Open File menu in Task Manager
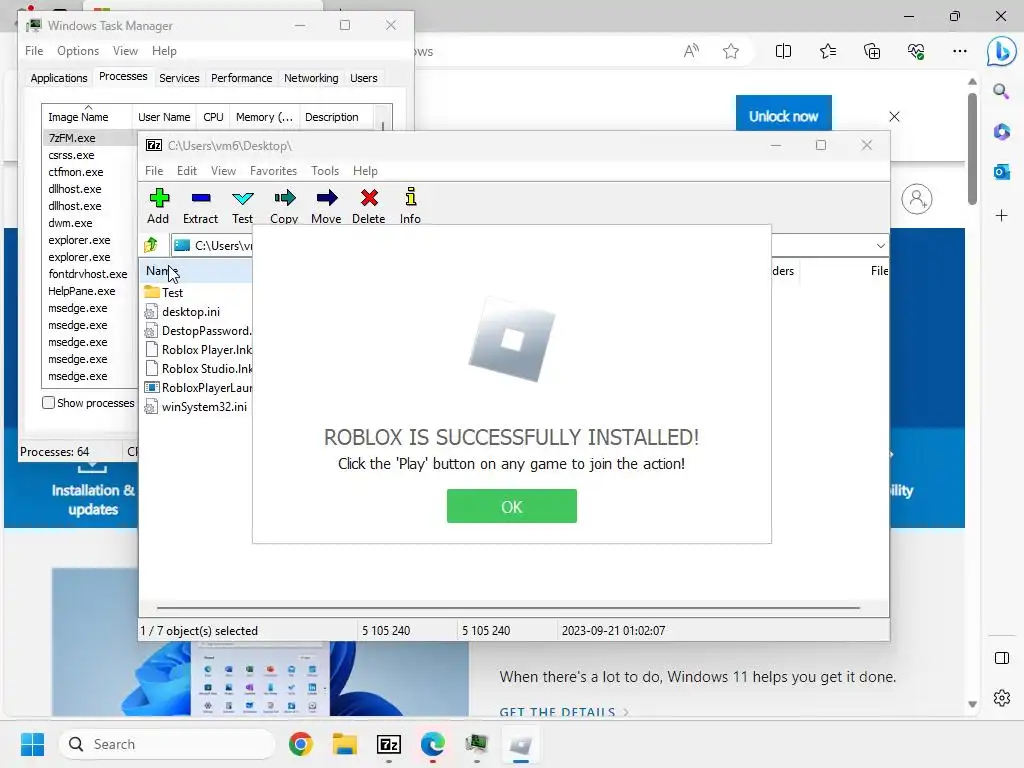 [x=34, y=51]
